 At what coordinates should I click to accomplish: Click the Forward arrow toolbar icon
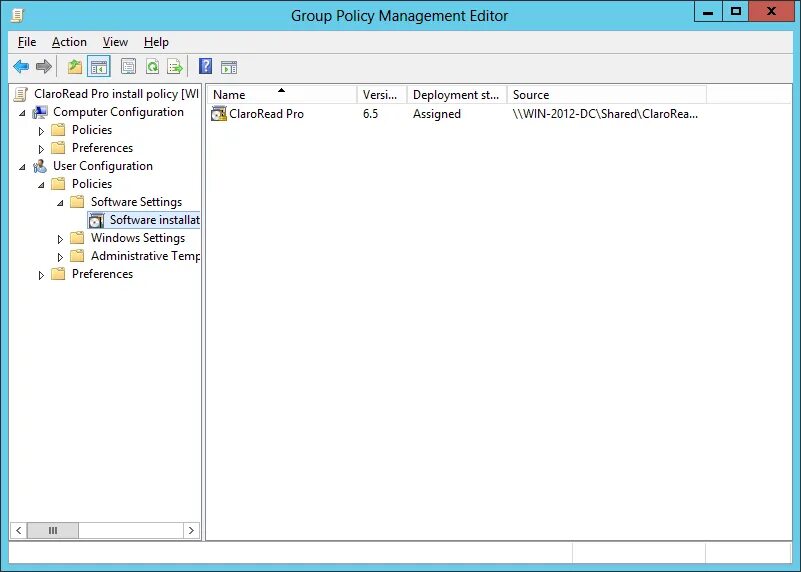click(x=44, y=66)
